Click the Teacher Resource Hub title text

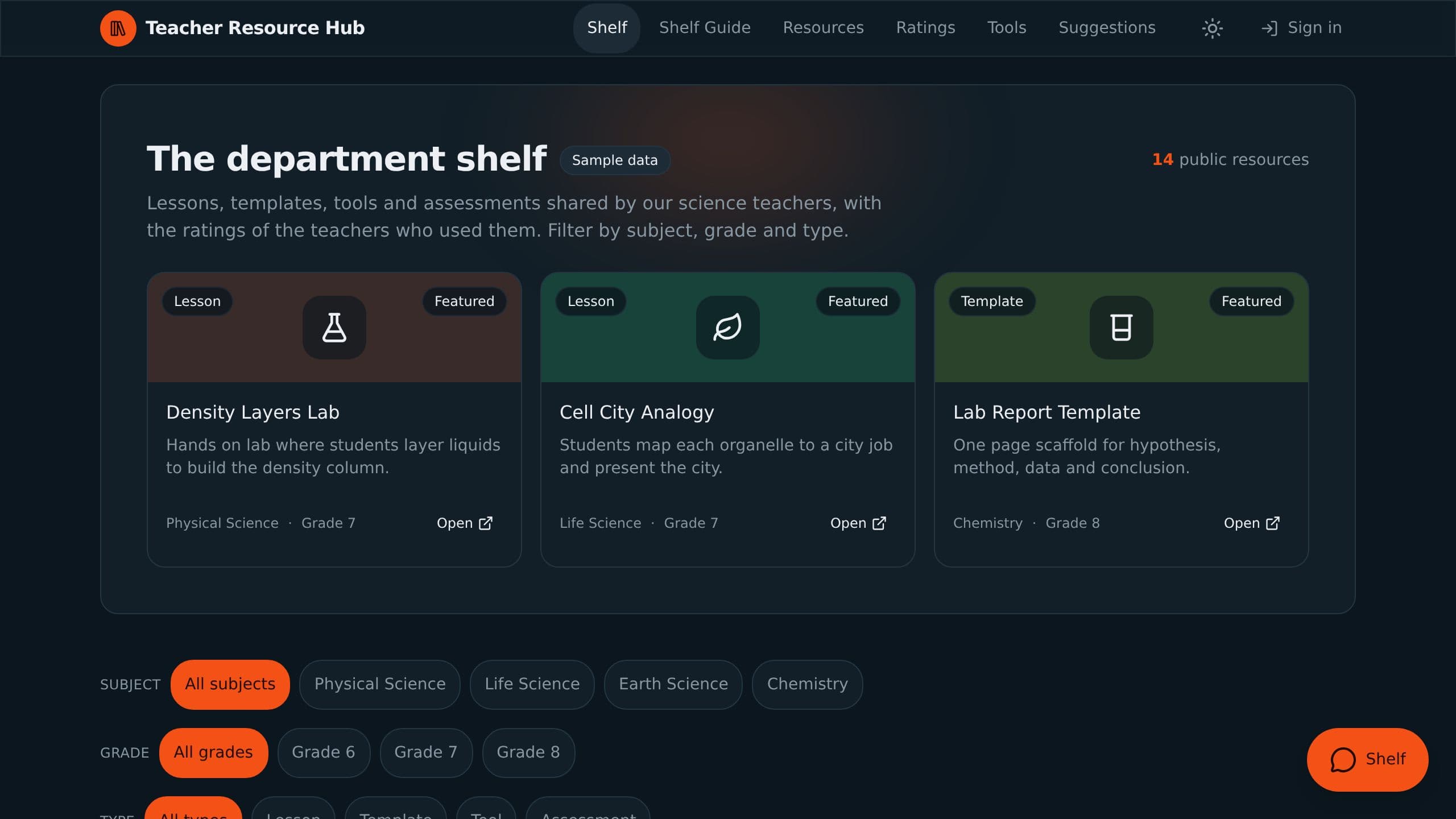(x=255, y=28)
